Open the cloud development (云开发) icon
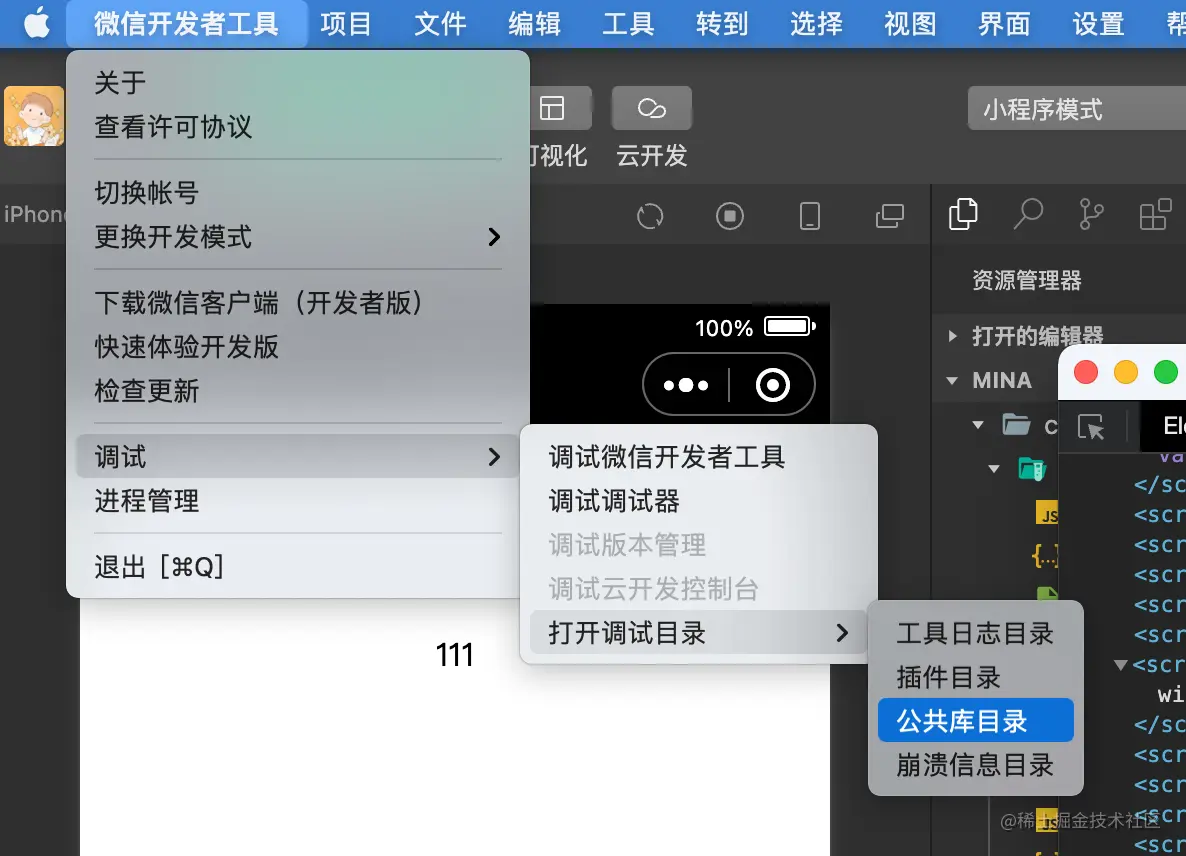Image resolution: width=1186 pixels, height=856 pixels. pos(651,108)
